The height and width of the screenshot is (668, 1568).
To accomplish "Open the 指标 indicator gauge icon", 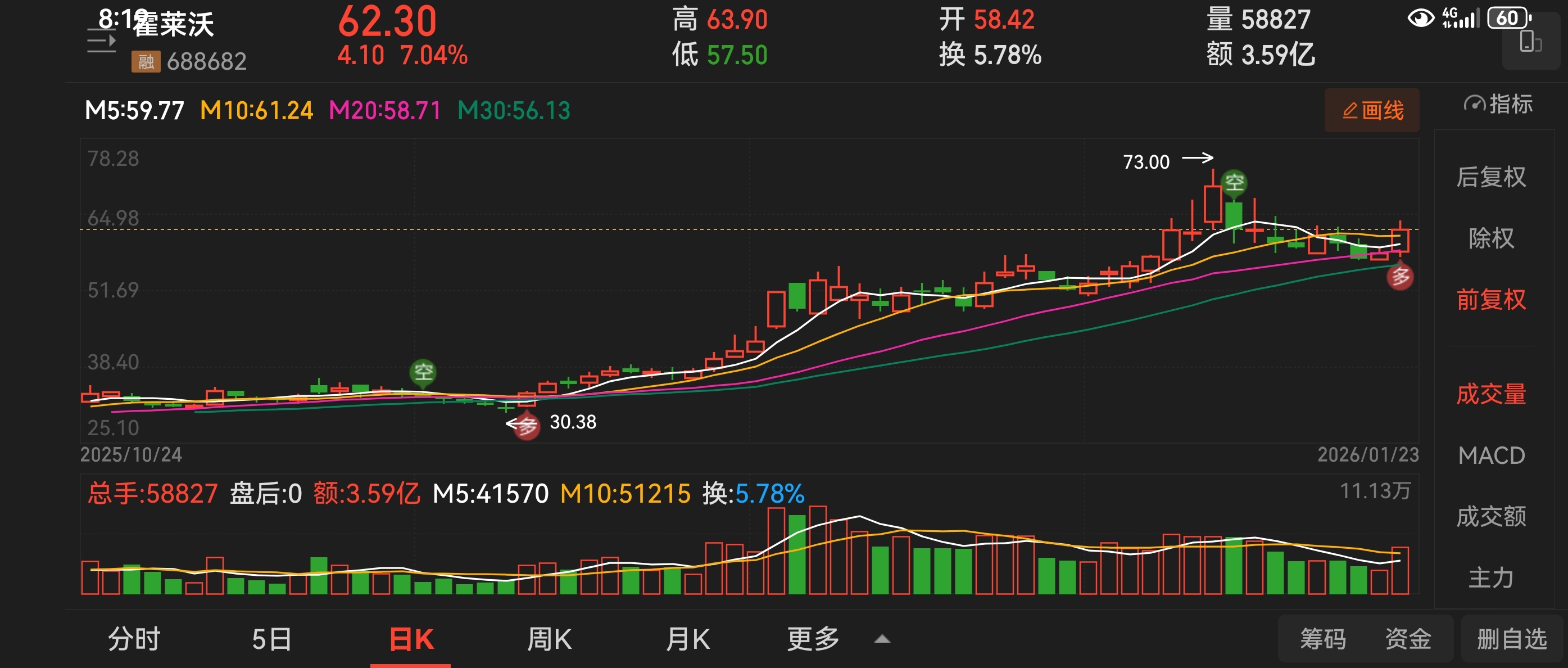I will point(1474,104).
